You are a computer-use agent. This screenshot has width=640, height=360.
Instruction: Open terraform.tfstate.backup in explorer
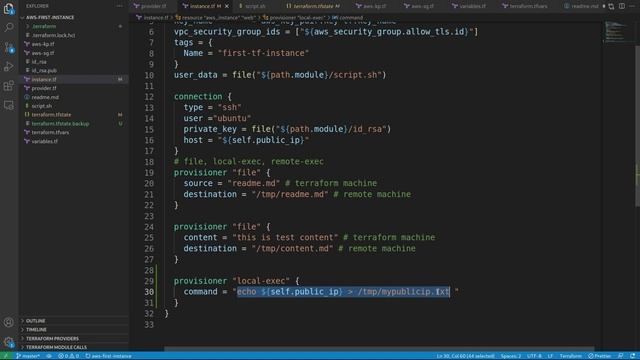point(74,123)
